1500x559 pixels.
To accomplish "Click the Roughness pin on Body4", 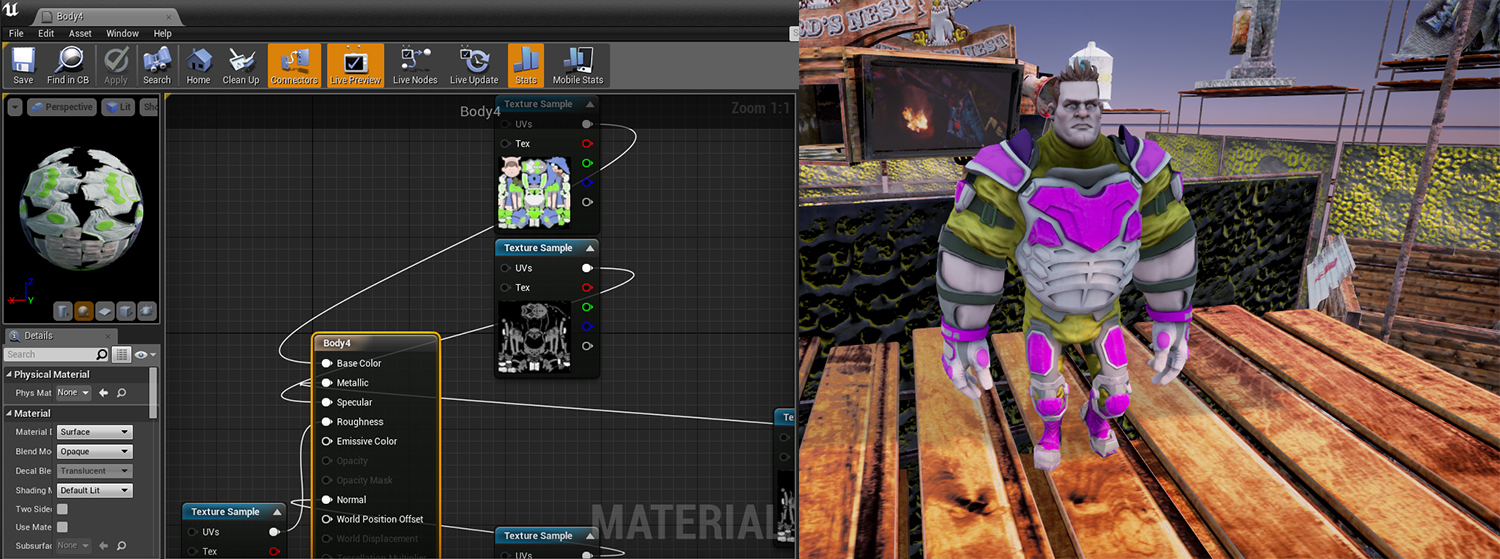I will tap(327, 422).
